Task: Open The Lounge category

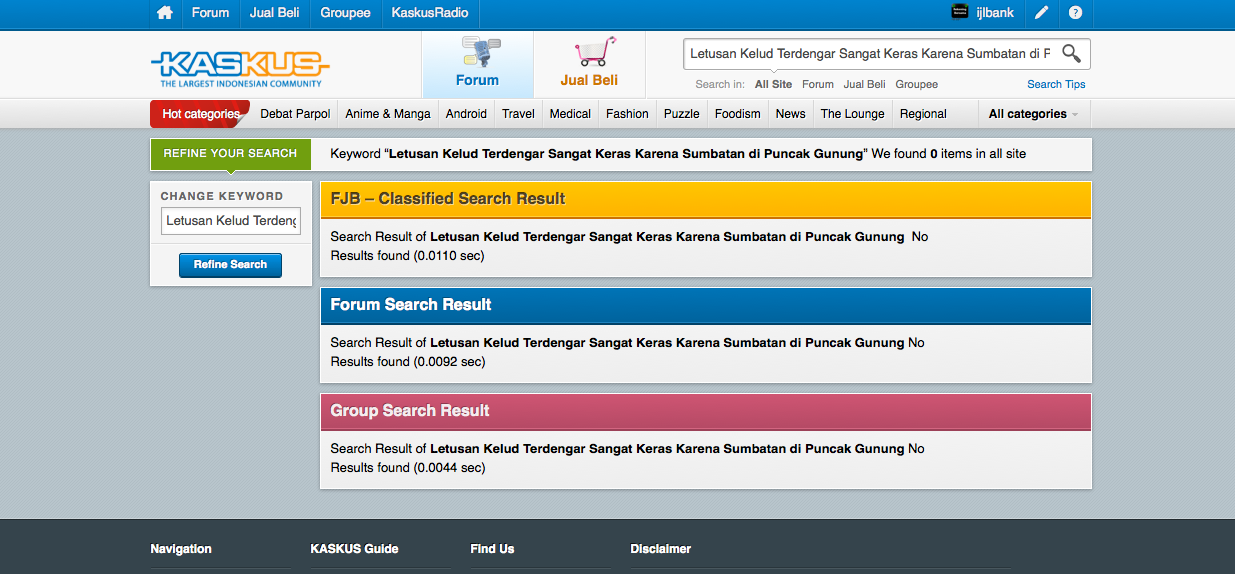Action: 853,114
